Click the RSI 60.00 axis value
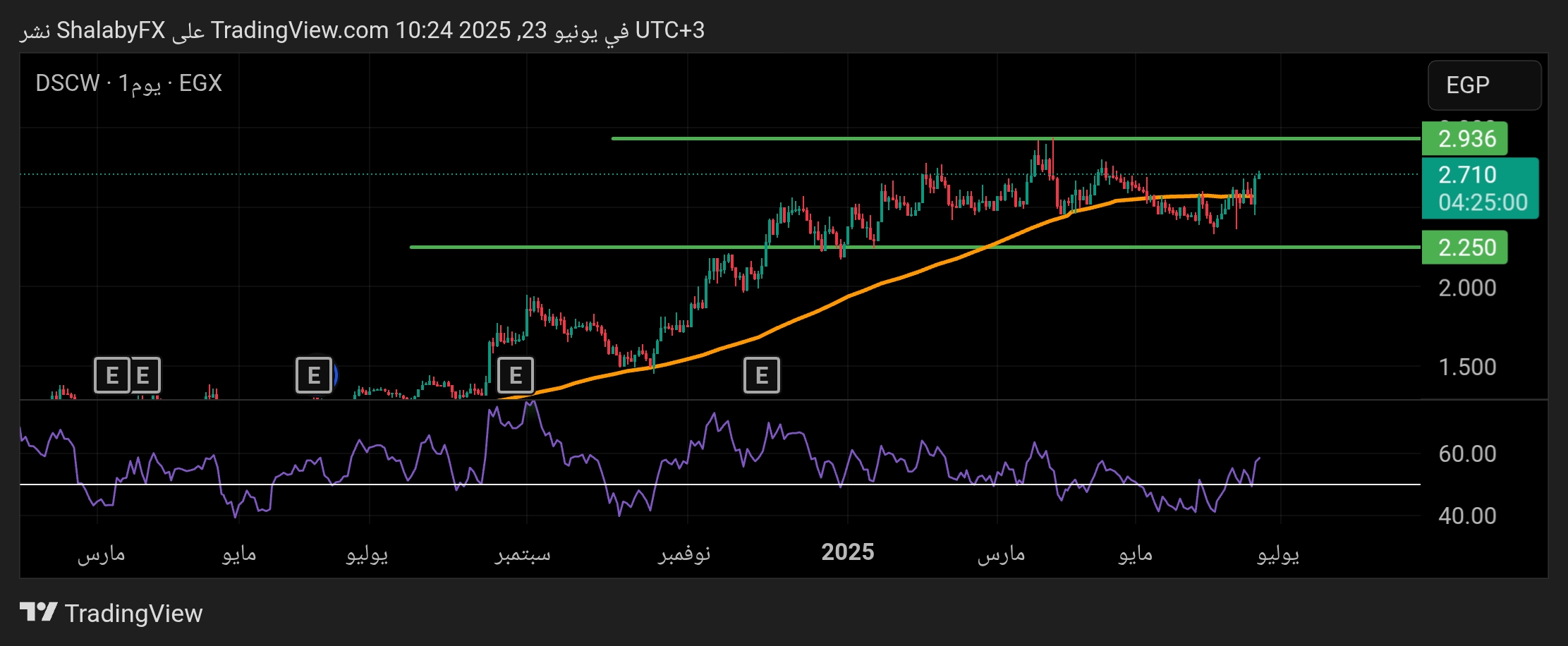The height and width of the screenshot is (646, 1568). click(1467, 453)
